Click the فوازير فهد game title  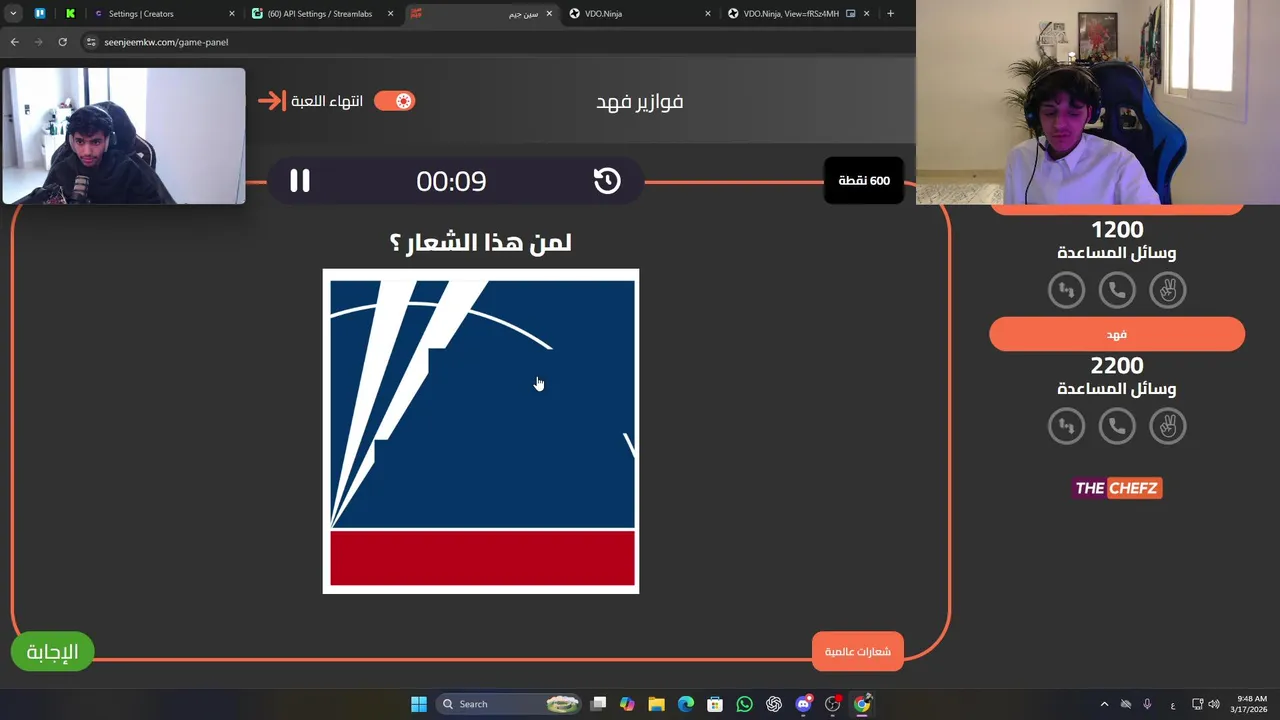(x=640, y=101)
